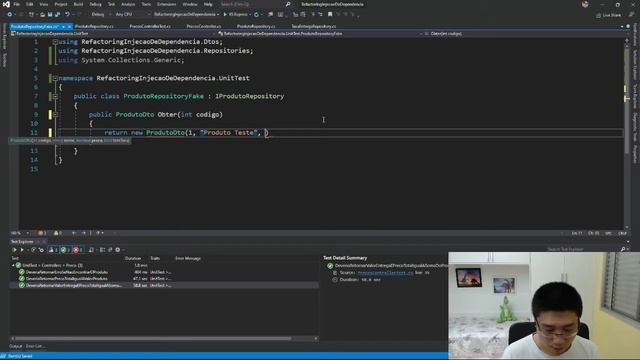
Task: Click the Run test icon in Test Explorer
Action: tap(22, 250)
